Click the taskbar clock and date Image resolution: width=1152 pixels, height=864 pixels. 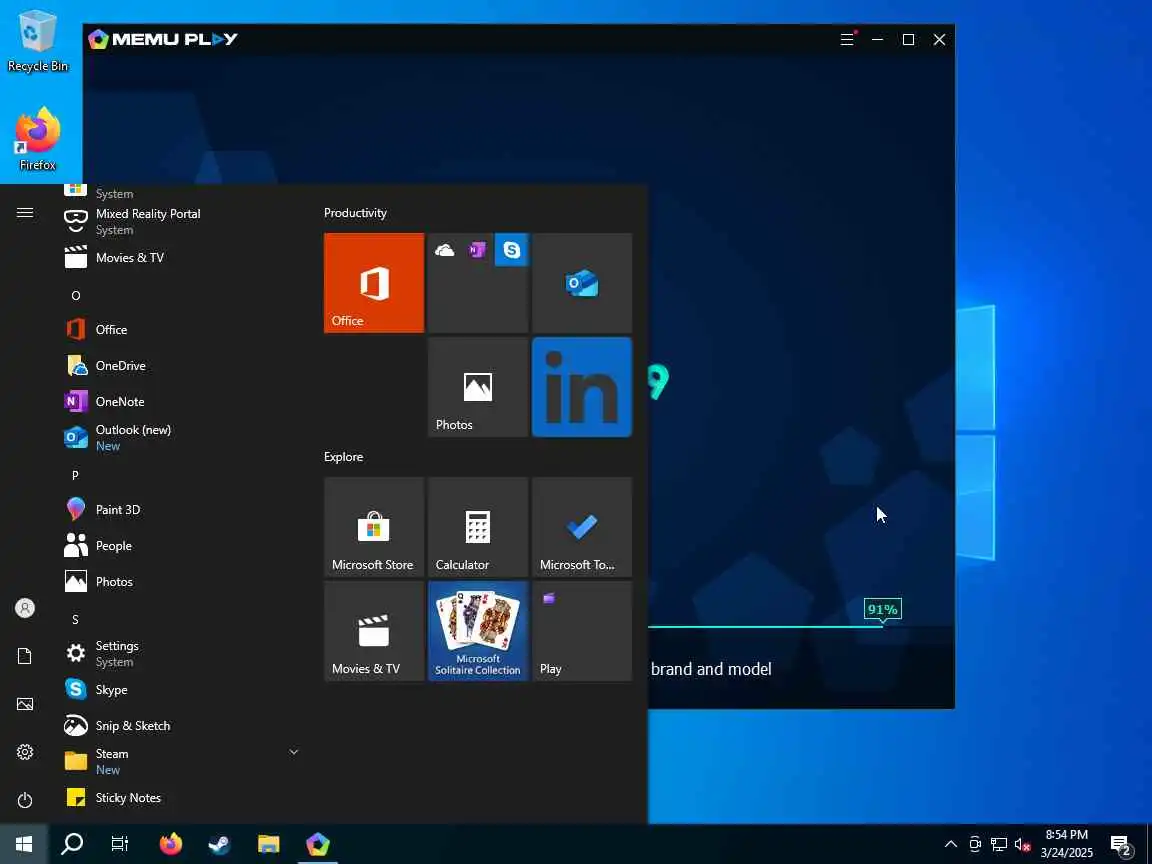1067,844
